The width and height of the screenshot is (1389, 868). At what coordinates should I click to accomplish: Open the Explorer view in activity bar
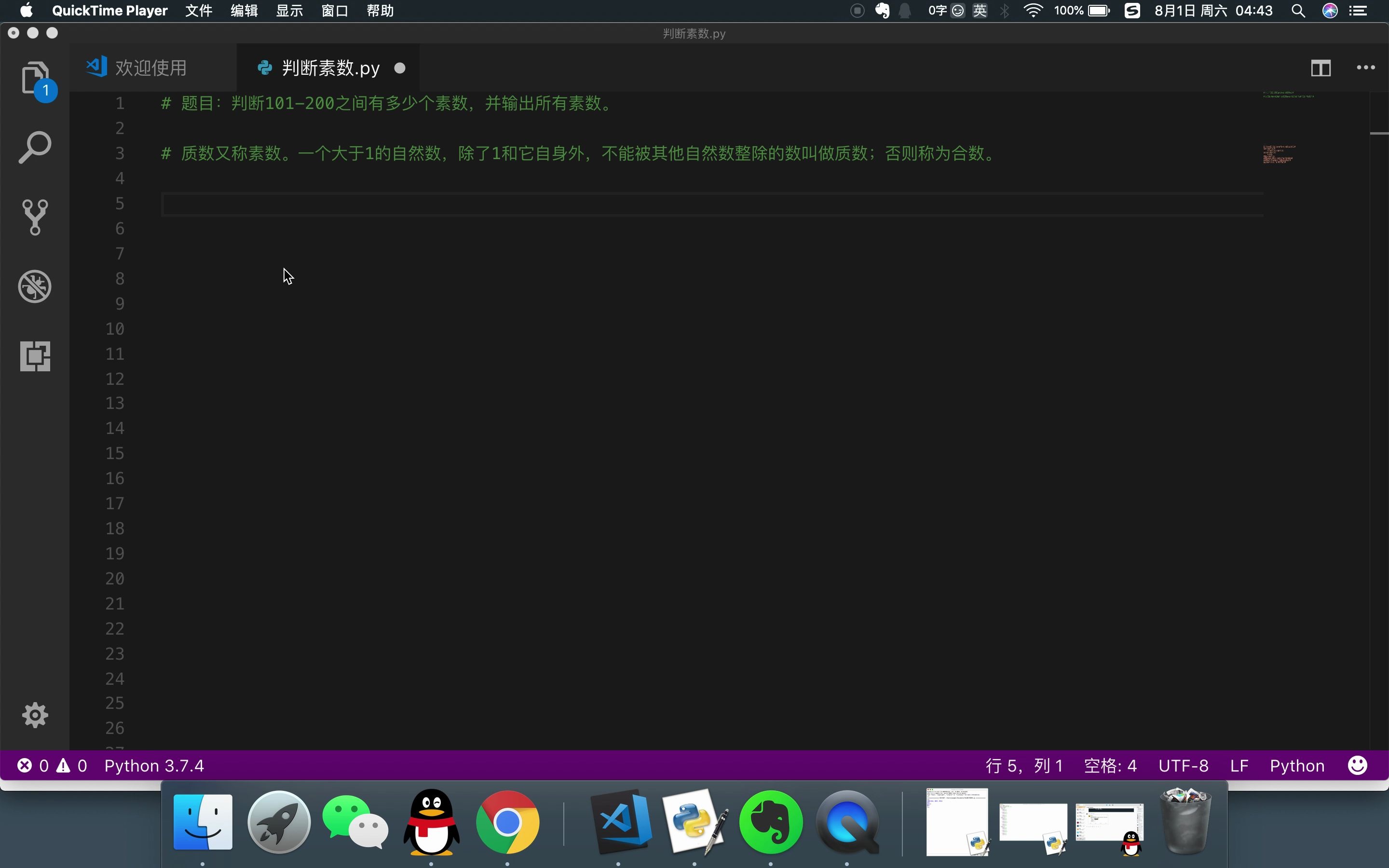[x=36, y=79]
